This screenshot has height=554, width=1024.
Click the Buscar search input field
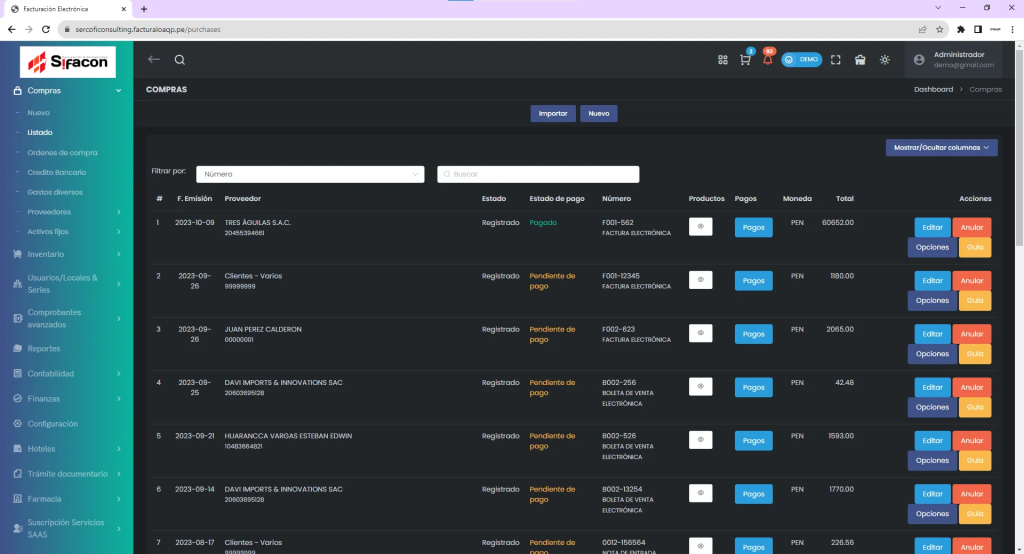point(540,174)
